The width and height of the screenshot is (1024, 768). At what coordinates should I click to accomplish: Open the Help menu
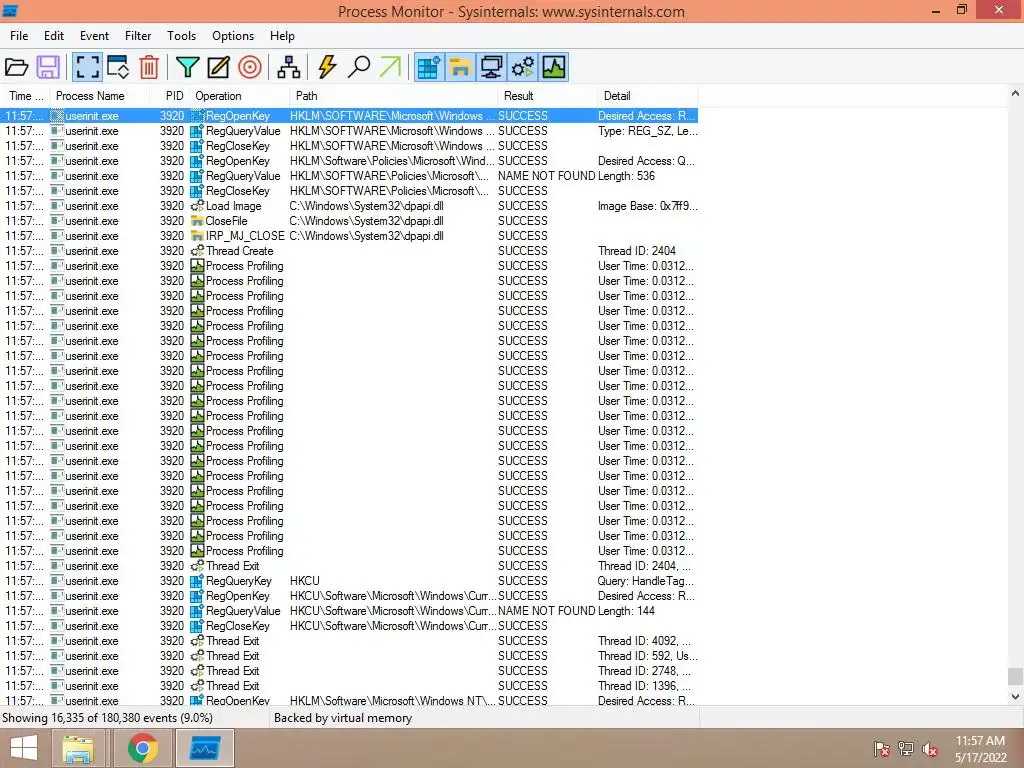(282, 36)
